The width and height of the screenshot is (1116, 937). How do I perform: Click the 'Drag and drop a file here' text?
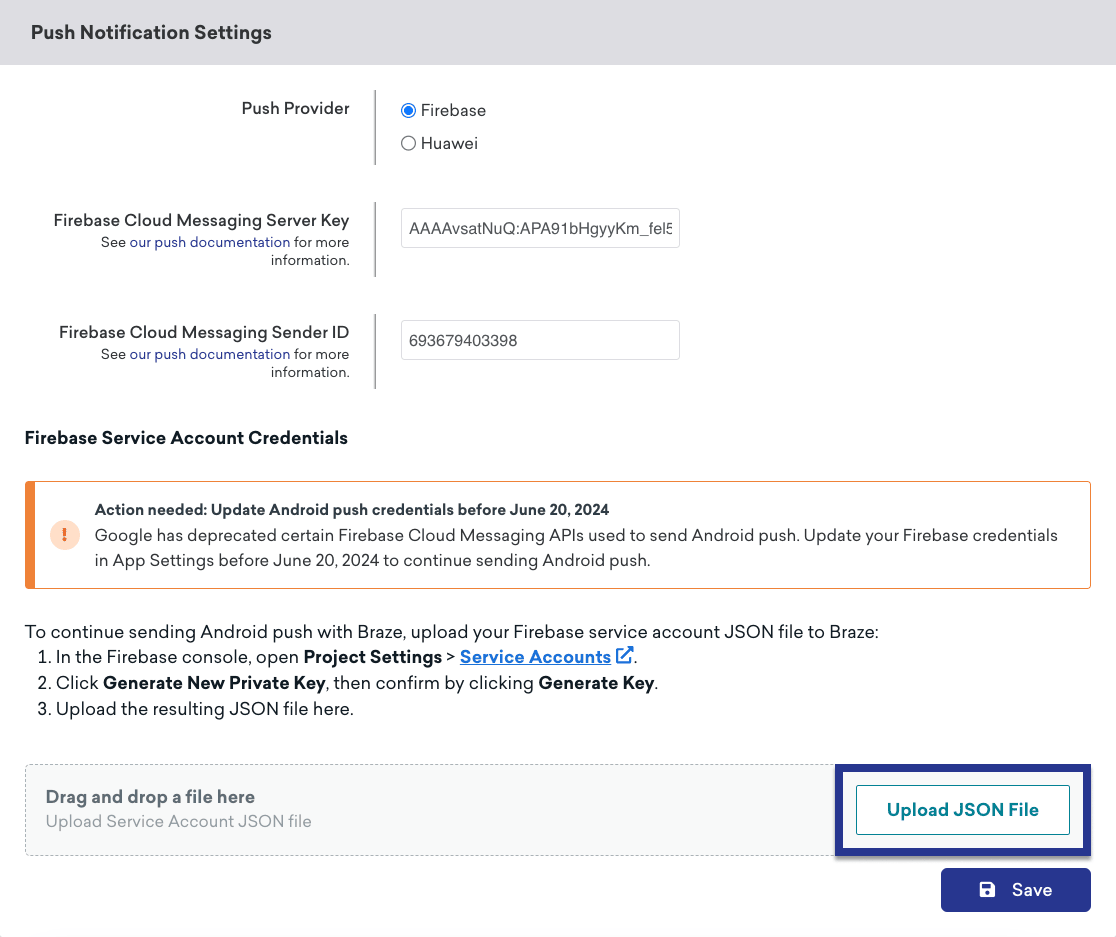(150, 796)
